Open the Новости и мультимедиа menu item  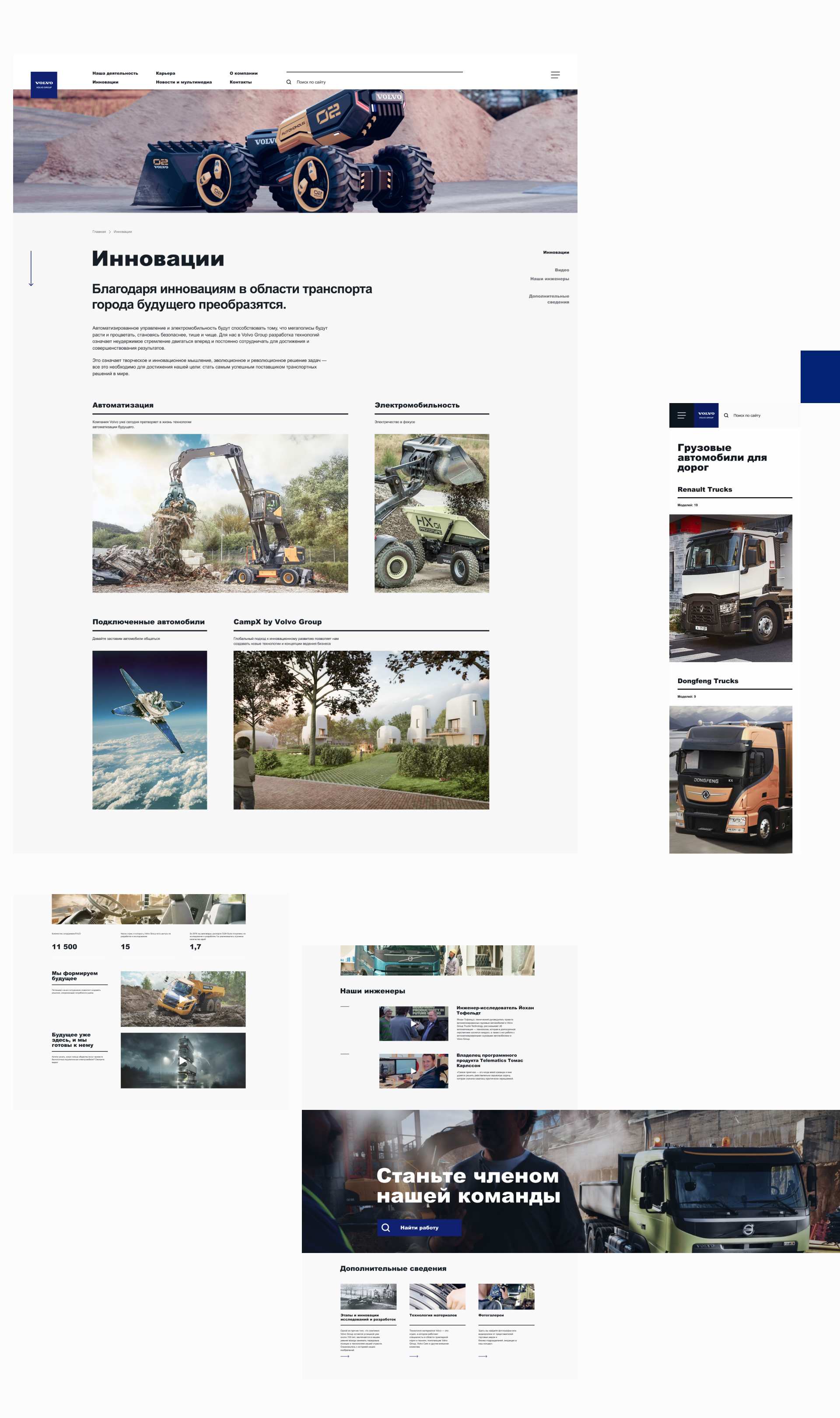tap(183, 82)
